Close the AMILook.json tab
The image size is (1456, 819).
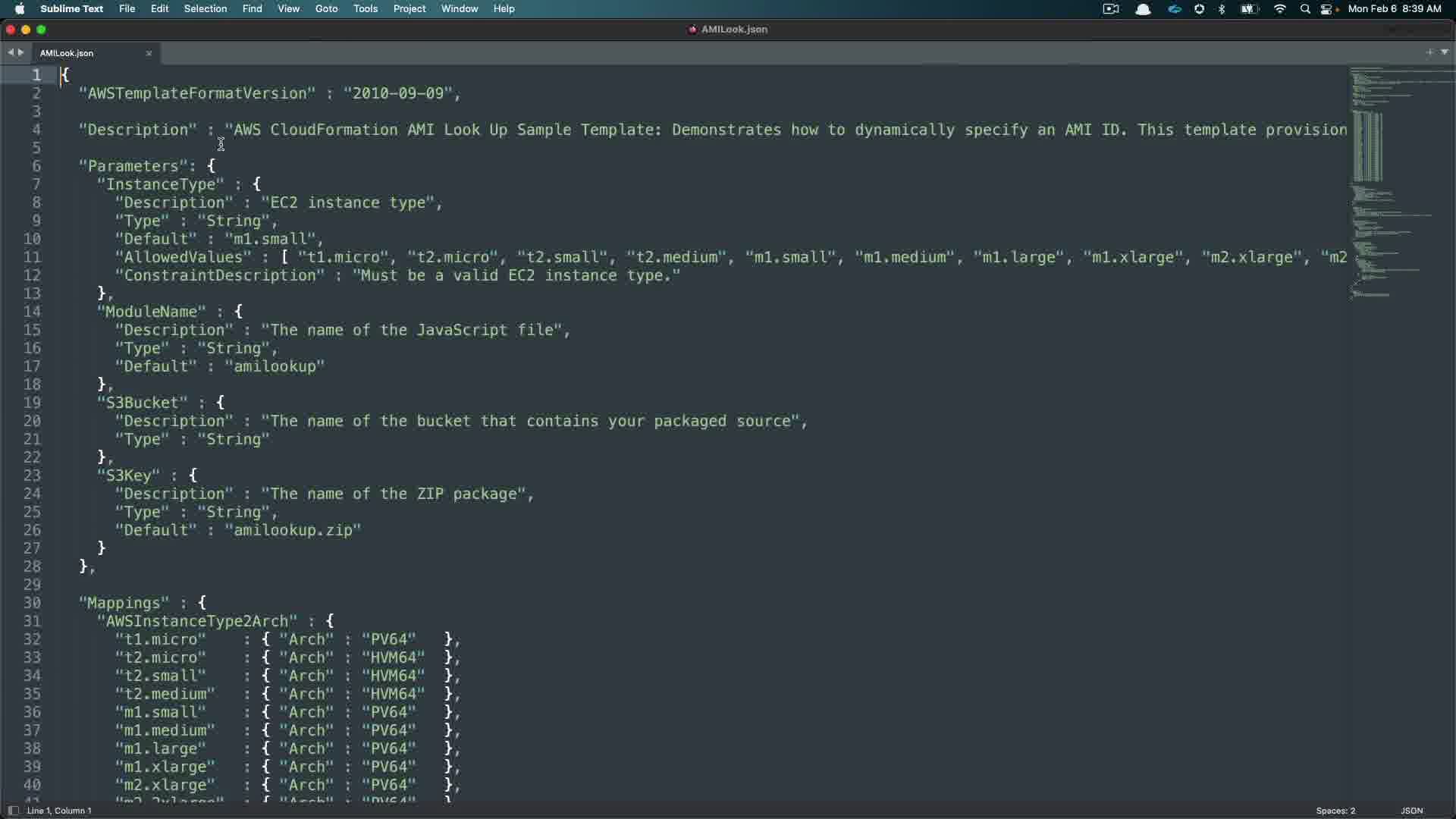click(149, 53)
